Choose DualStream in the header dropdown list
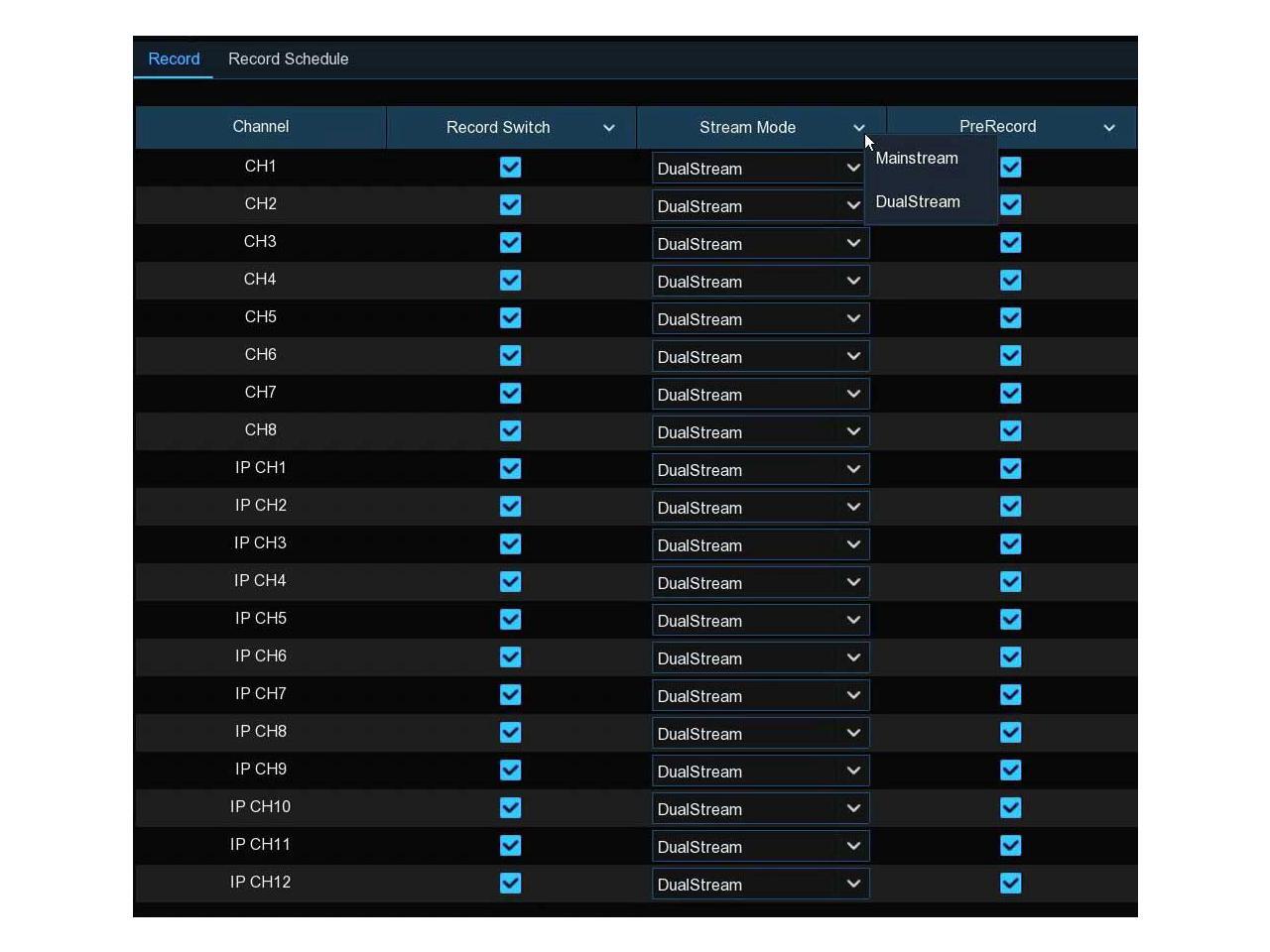 918,202
